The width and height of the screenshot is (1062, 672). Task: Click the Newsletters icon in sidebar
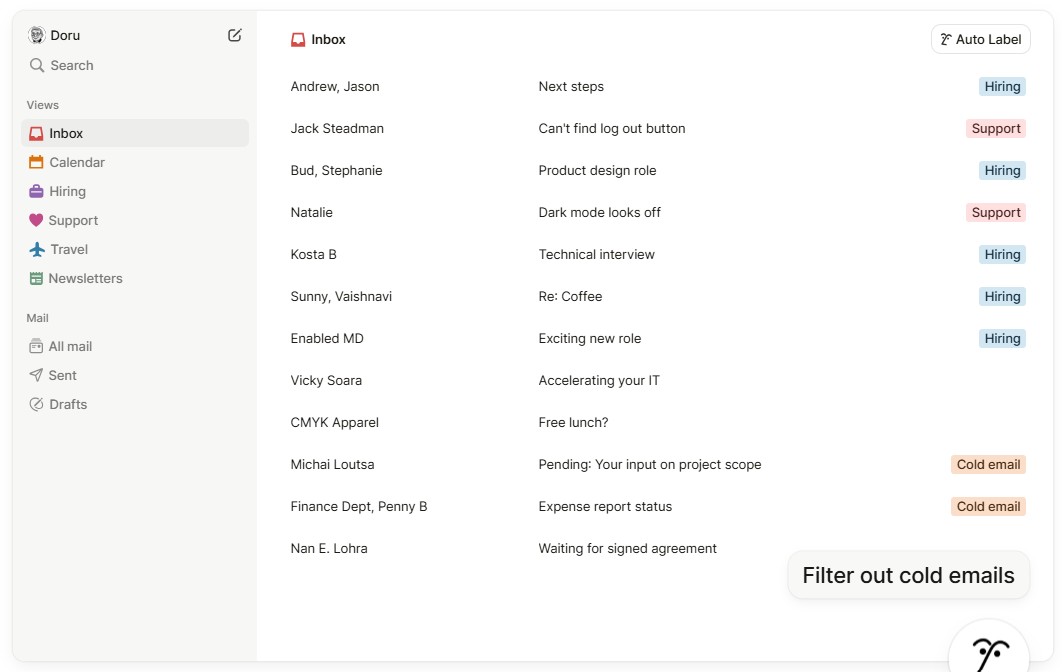[x=36, y=278]
